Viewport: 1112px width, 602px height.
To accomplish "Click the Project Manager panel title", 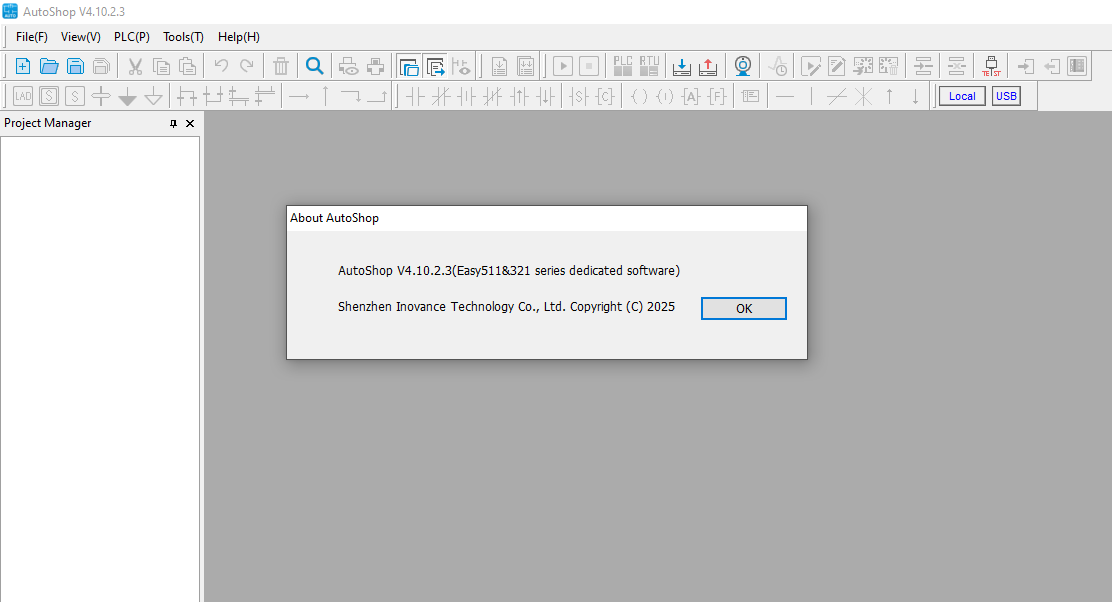I will click(x=48, y=123).
